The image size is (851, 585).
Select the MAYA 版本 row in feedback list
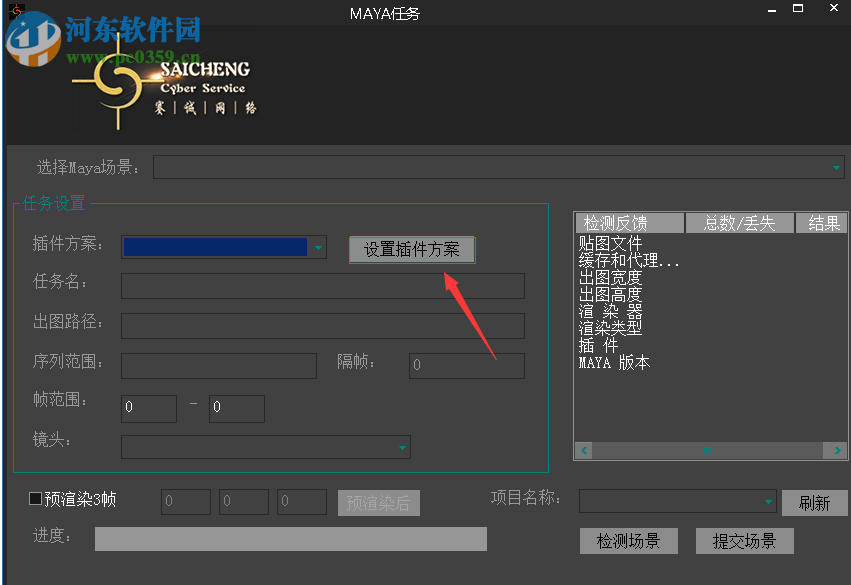point(613,363)
